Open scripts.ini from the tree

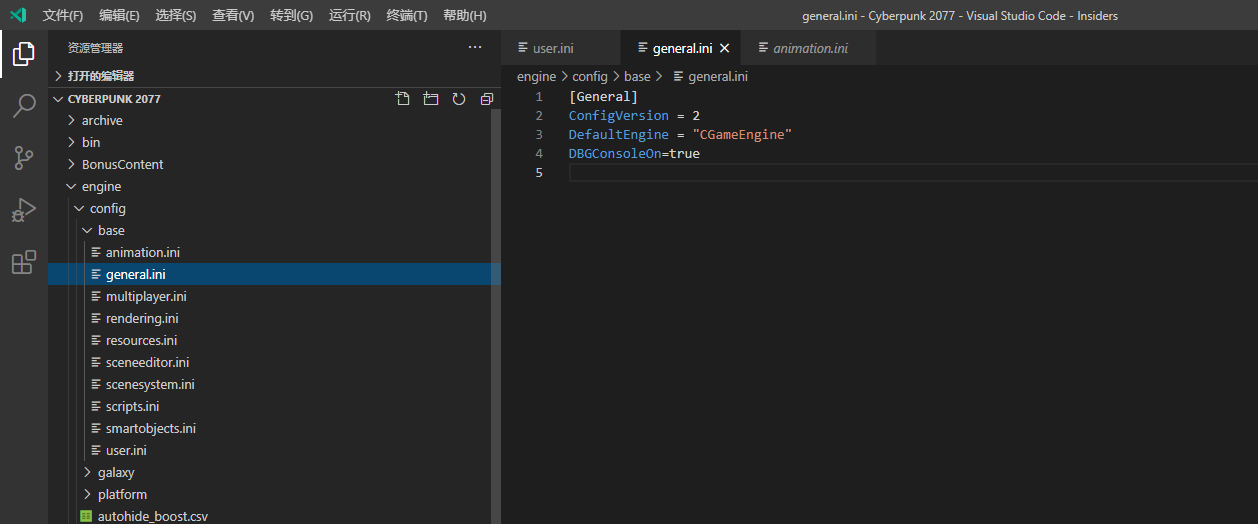(132, 407)
